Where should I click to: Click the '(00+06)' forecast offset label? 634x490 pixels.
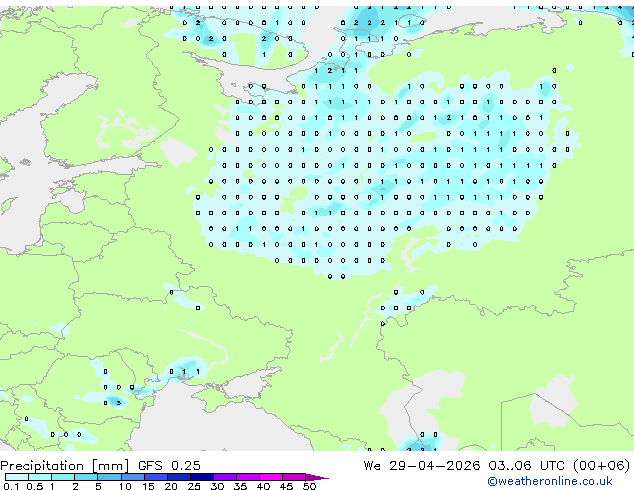[602, 466]
